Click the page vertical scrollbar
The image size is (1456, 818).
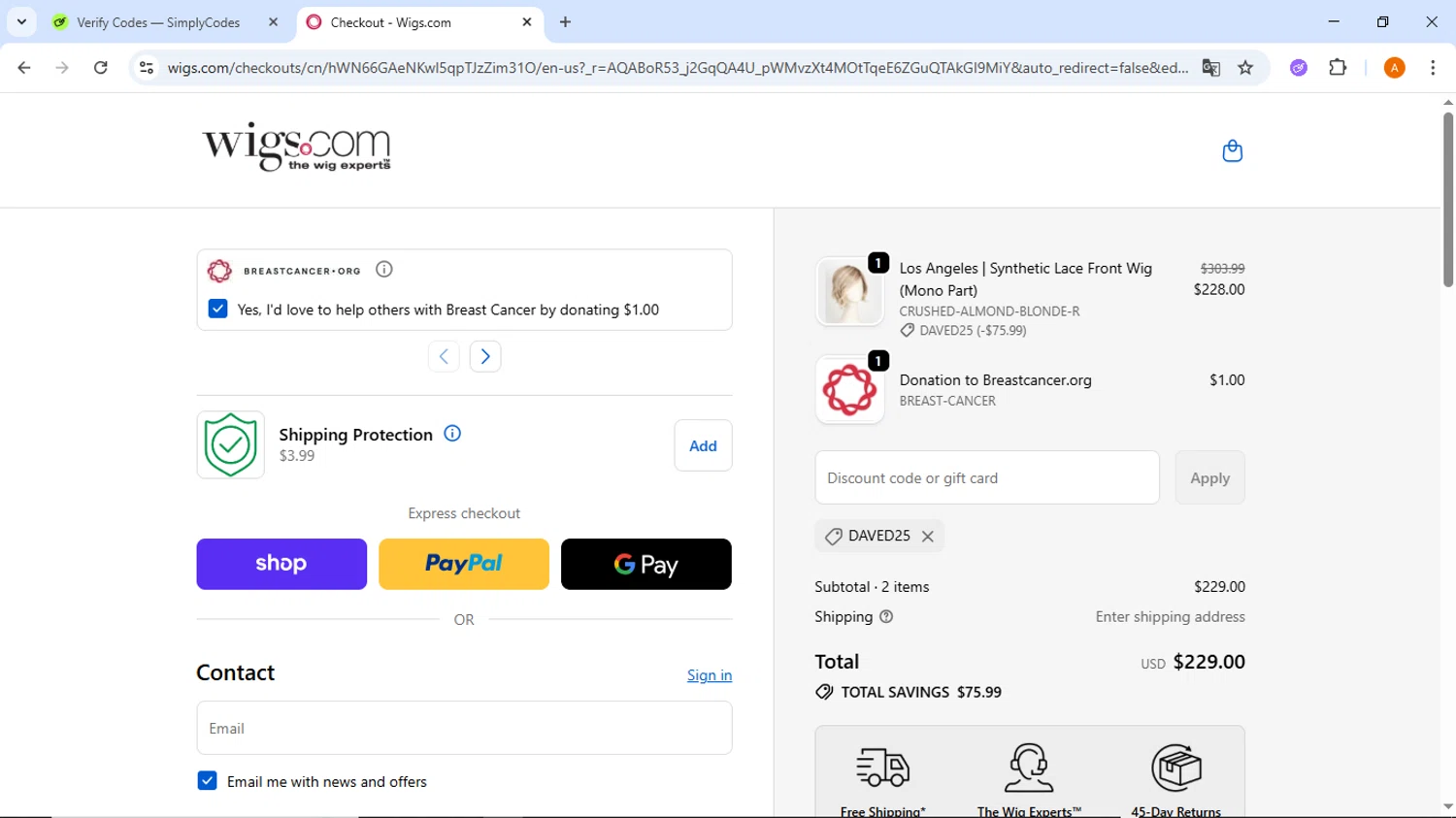[1447, 199]
